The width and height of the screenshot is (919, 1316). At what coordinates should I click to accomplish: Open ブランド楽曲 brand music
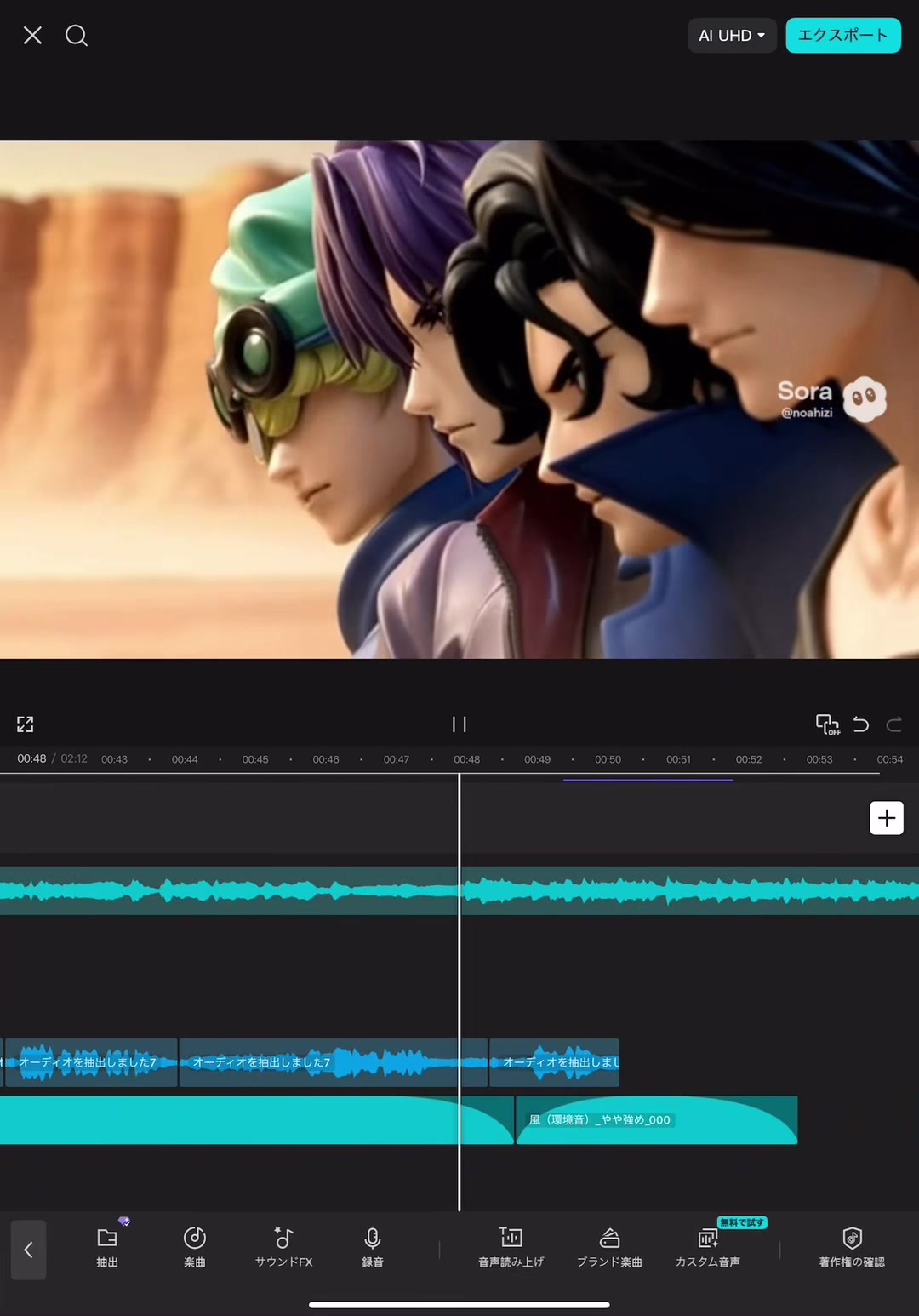click(x=609, y=1247)
